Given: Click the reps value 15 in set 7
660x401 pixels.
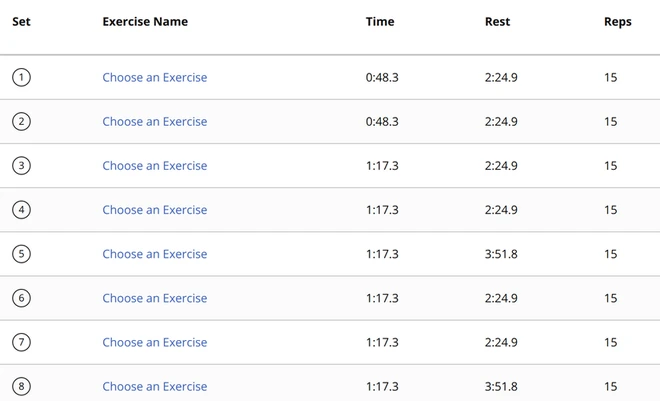Looking at the screenshot, I should click(x=611, y=342).
